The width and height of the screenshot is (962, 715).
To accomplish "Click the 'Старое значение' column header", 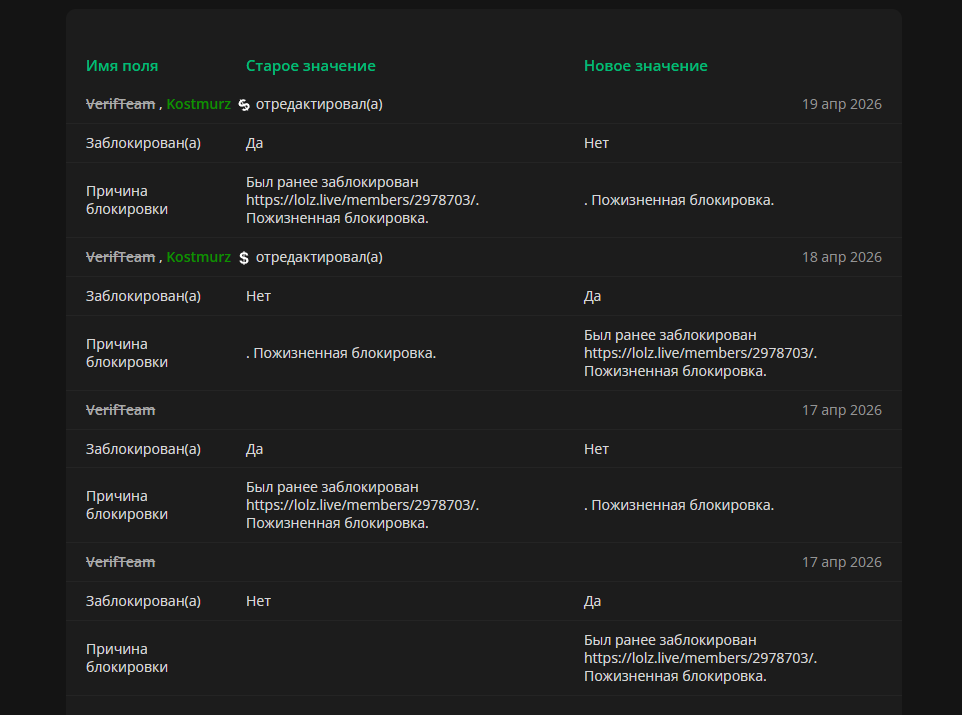I will 310,66.
